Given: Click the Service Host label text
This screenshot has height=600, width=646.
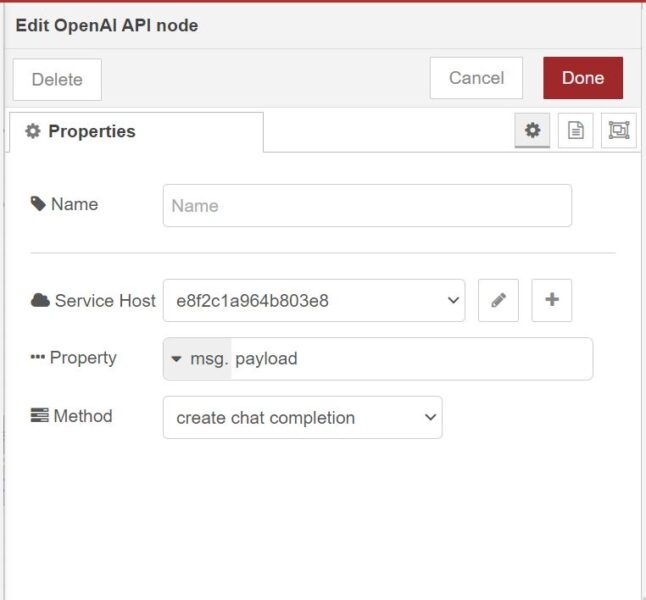Looking at the screenshot, I should [x=105, y=300].
